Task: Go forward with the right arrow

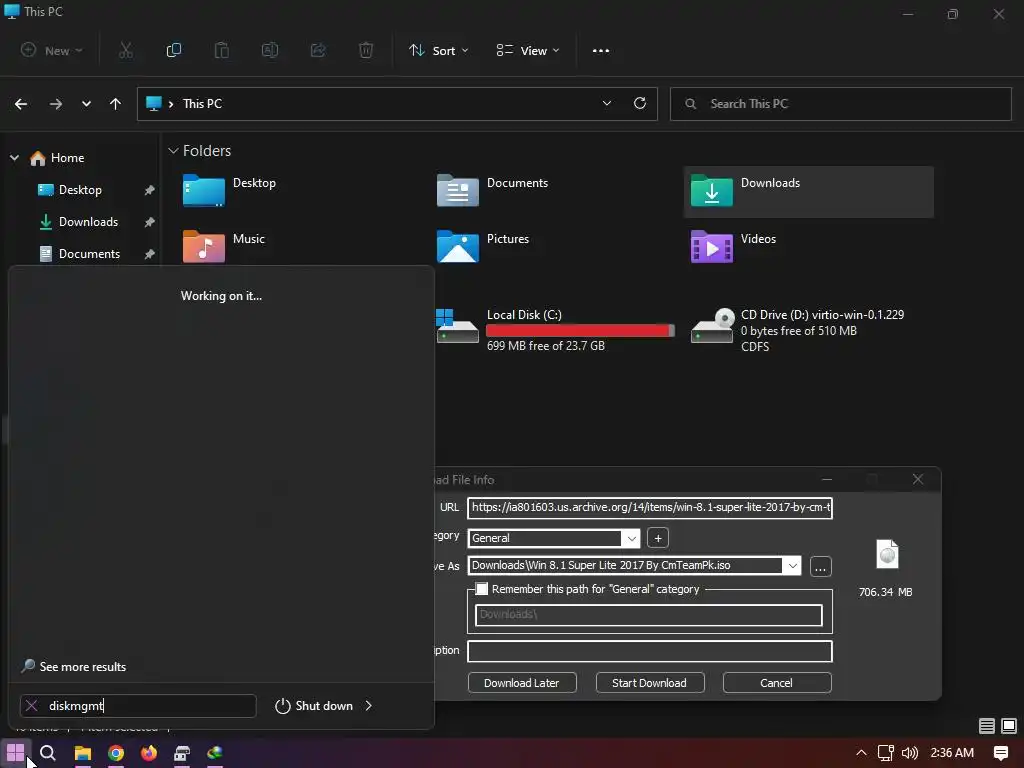Action: pyautogui.click(x=56, y=104)
